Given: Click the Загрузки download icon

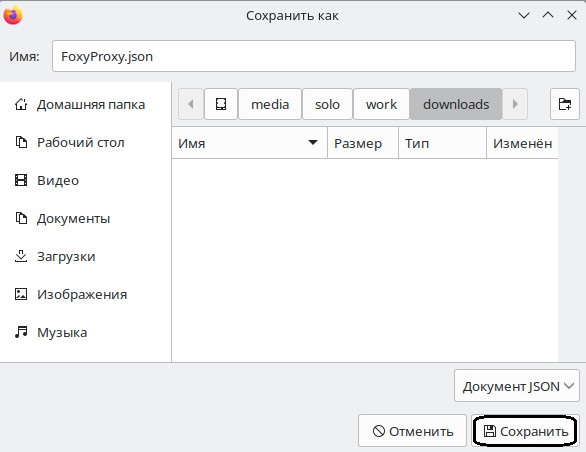Looking at the screenshot, I should coord(21,256).
